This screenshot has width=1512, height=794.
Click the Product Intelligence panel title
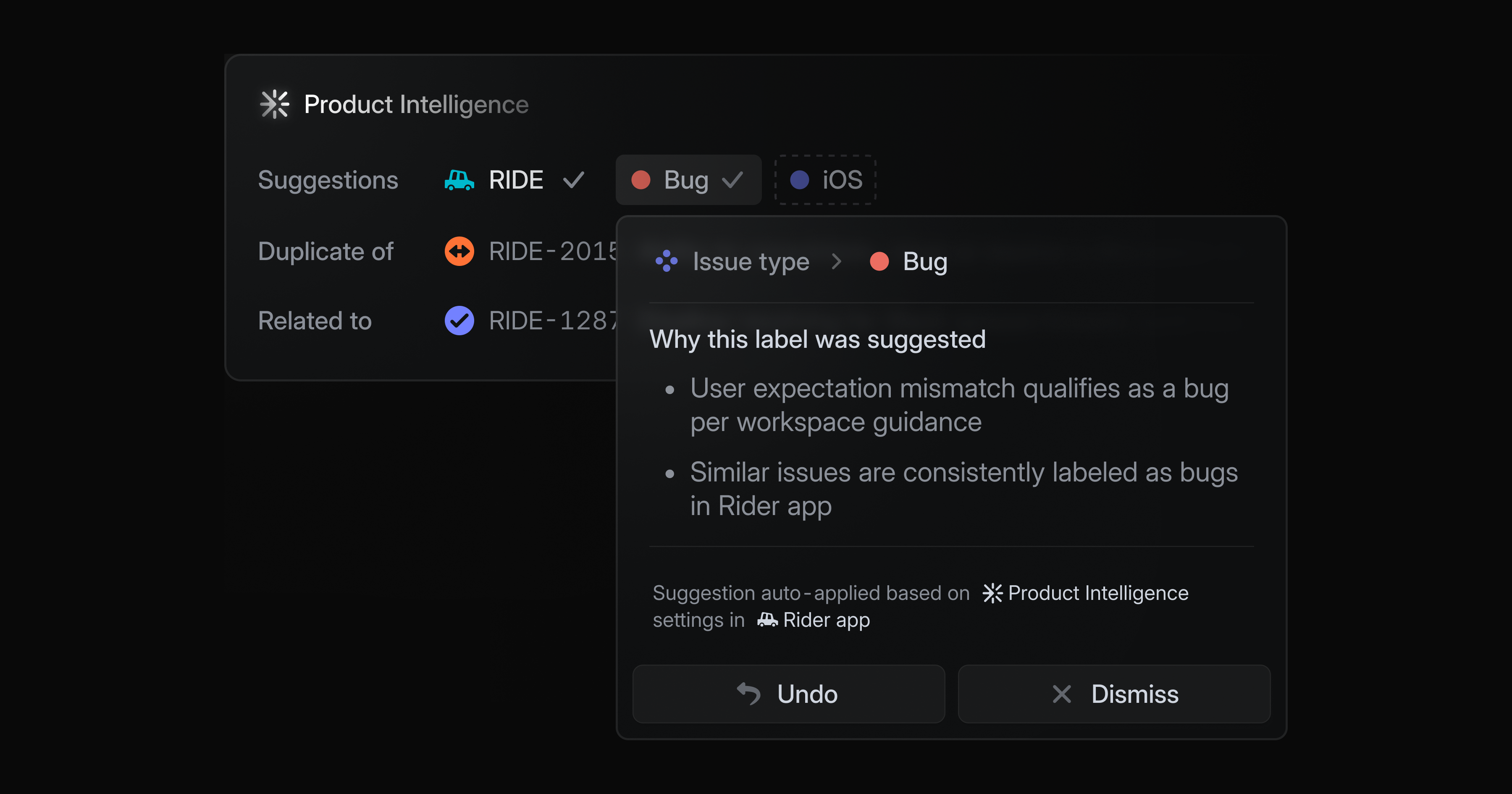[416, 105]
